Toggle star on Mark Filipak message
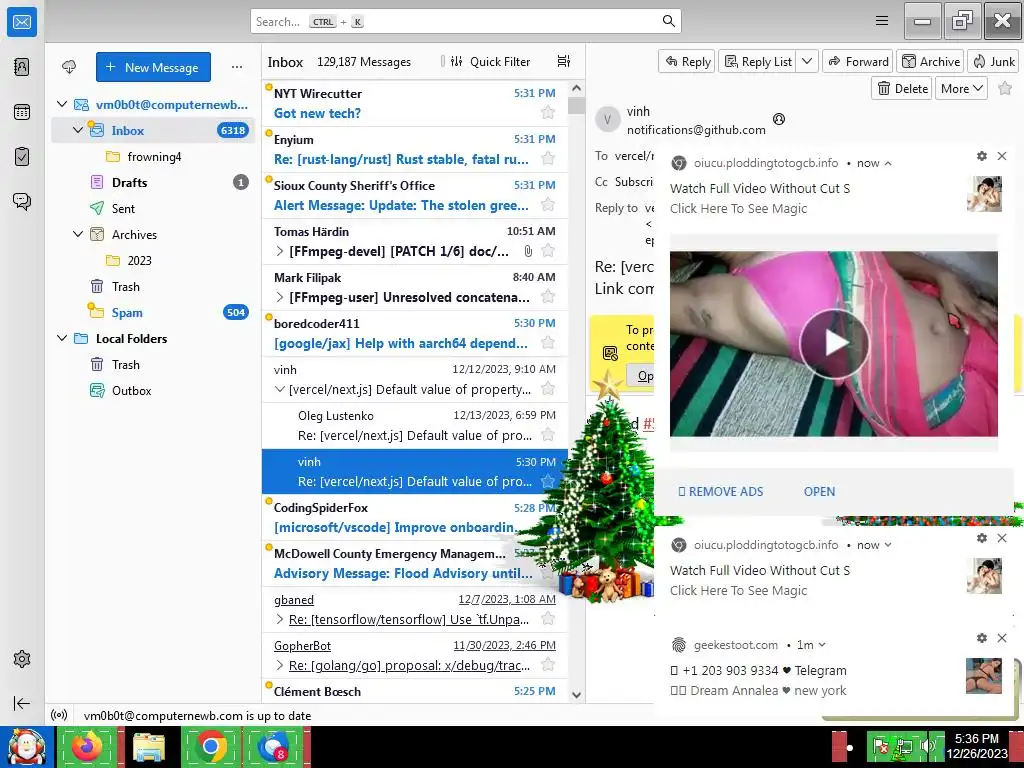 pos(548,297)
